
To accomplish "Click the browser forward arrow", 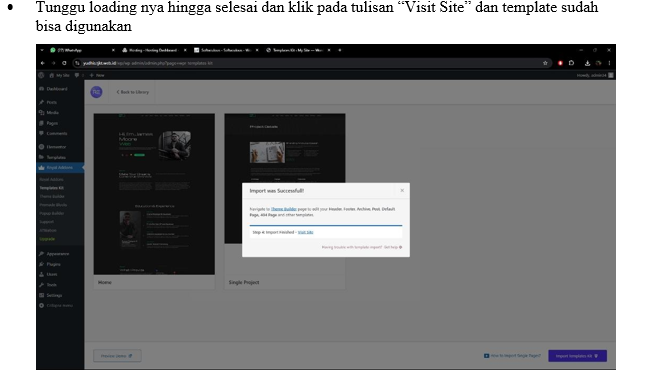I will (53, 63).
